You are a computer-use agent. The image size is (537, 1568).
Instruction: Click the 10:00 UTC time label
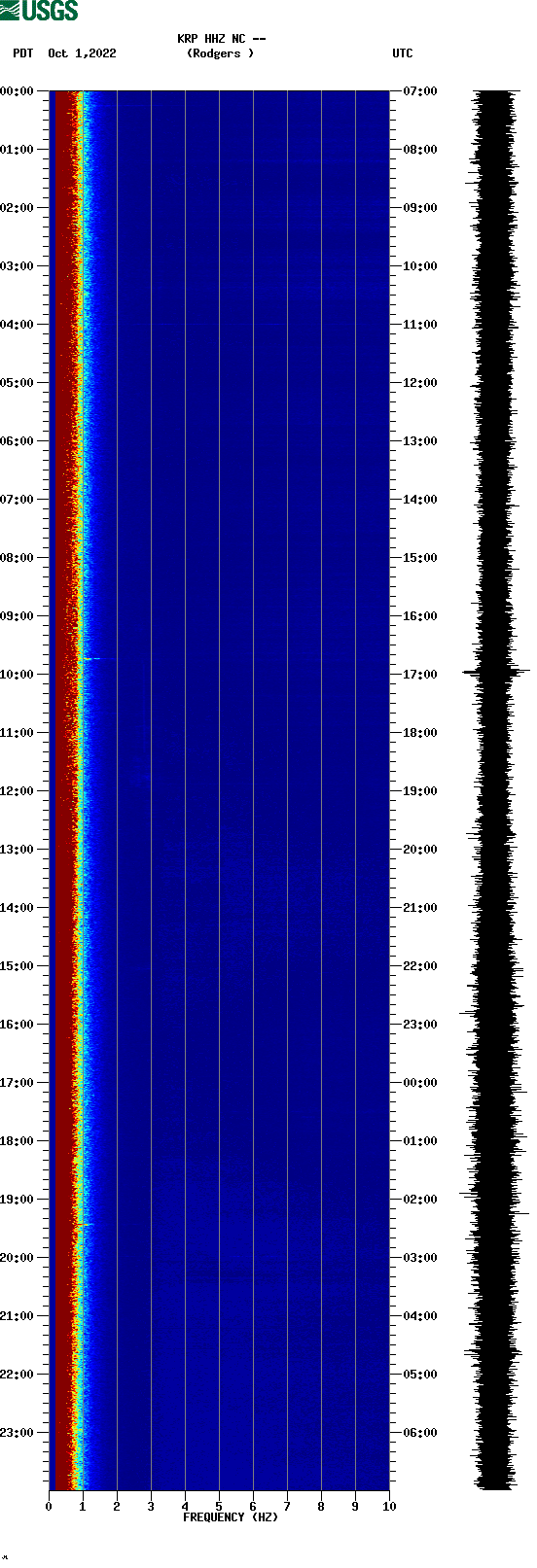(x=420, y=266)
